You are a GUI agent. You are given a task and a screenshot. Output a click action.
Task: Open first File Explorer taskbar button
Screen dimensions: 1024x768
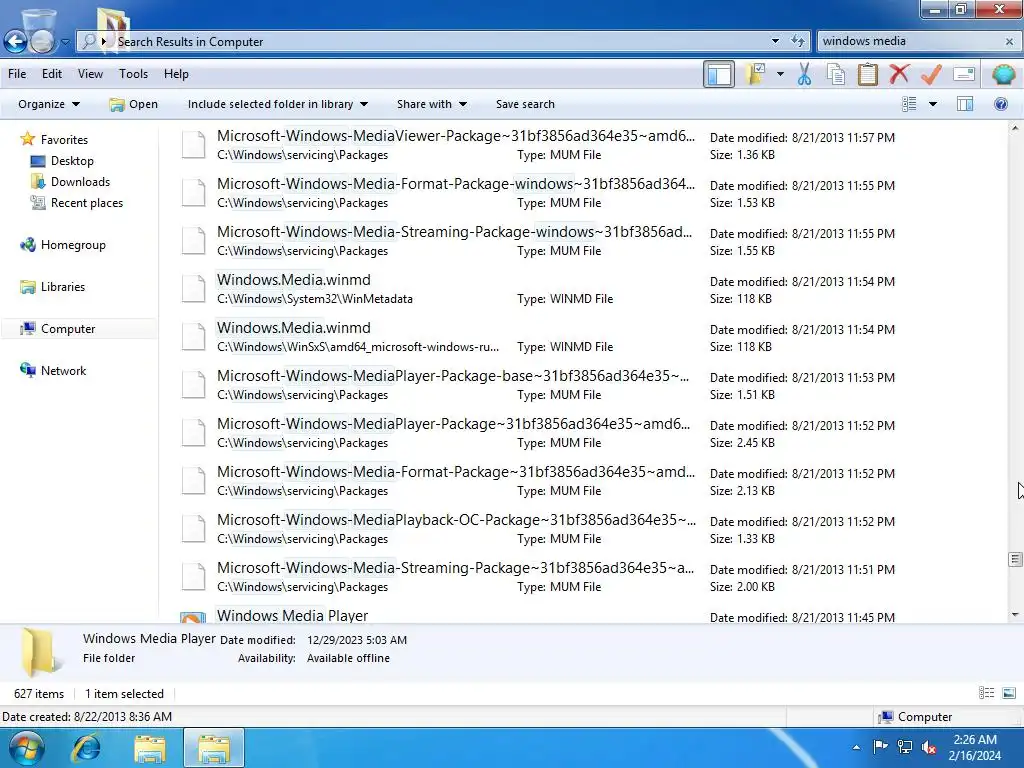pyautogui.click(x=150, y=748)
